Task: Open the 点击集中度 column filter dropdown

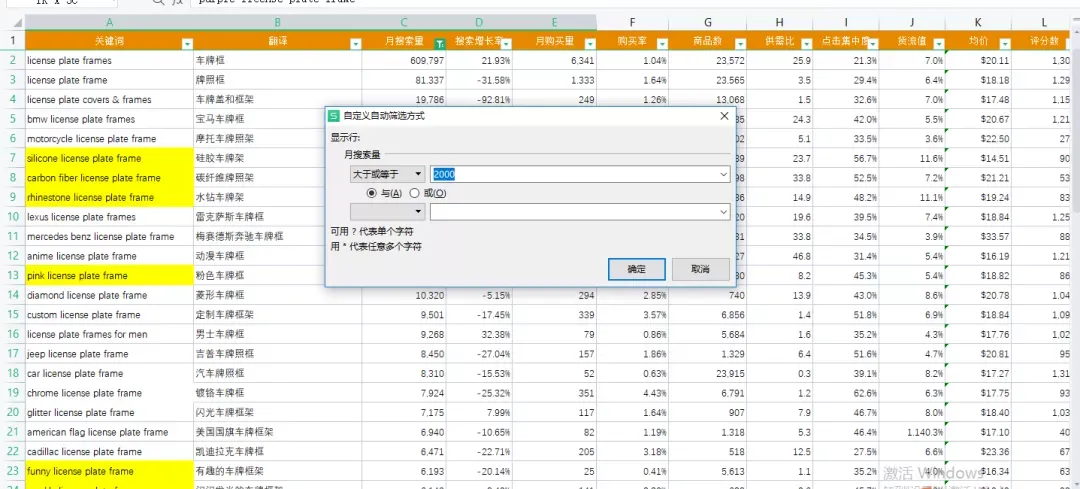Action: [x=873, y=44]
